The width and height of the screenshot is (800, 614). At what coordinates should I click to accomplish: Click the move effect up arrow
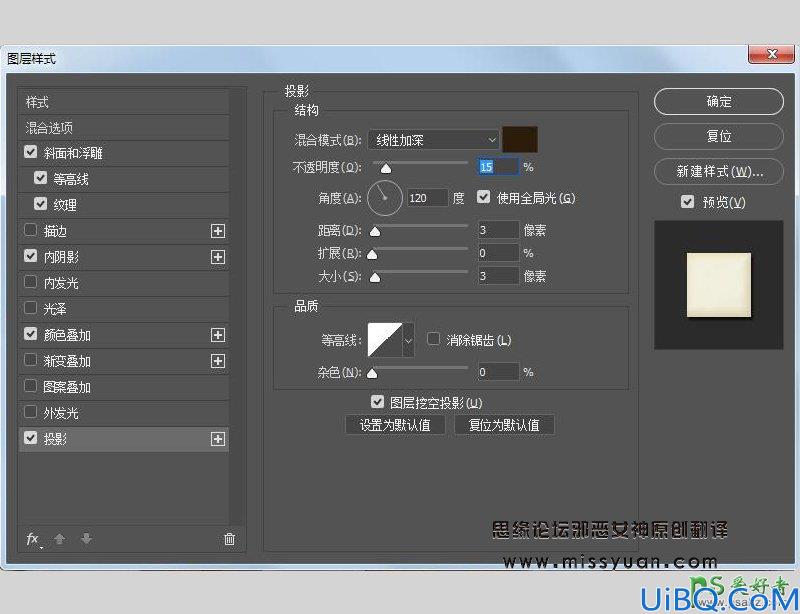(60, 539)
